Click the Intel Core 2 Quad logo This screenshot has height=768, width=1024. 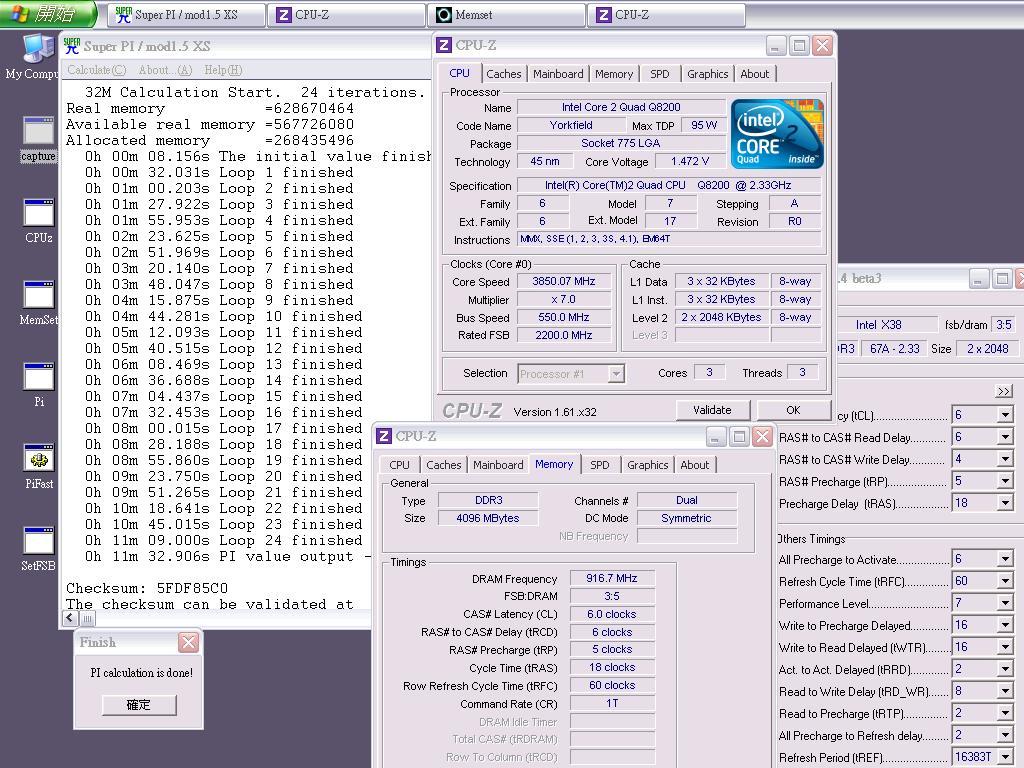[x=777, y=134]
